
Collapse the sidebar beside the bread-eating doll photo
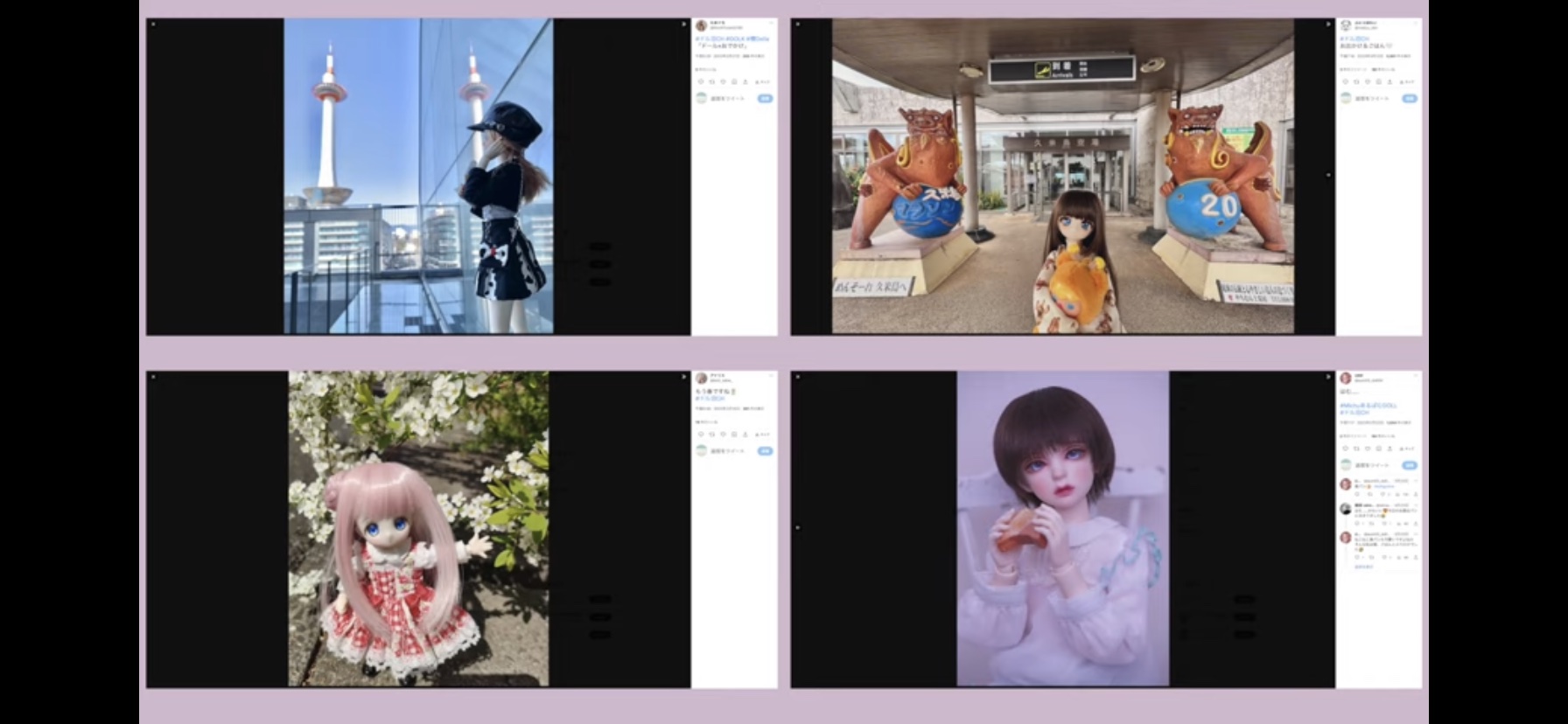[1328, 377]
